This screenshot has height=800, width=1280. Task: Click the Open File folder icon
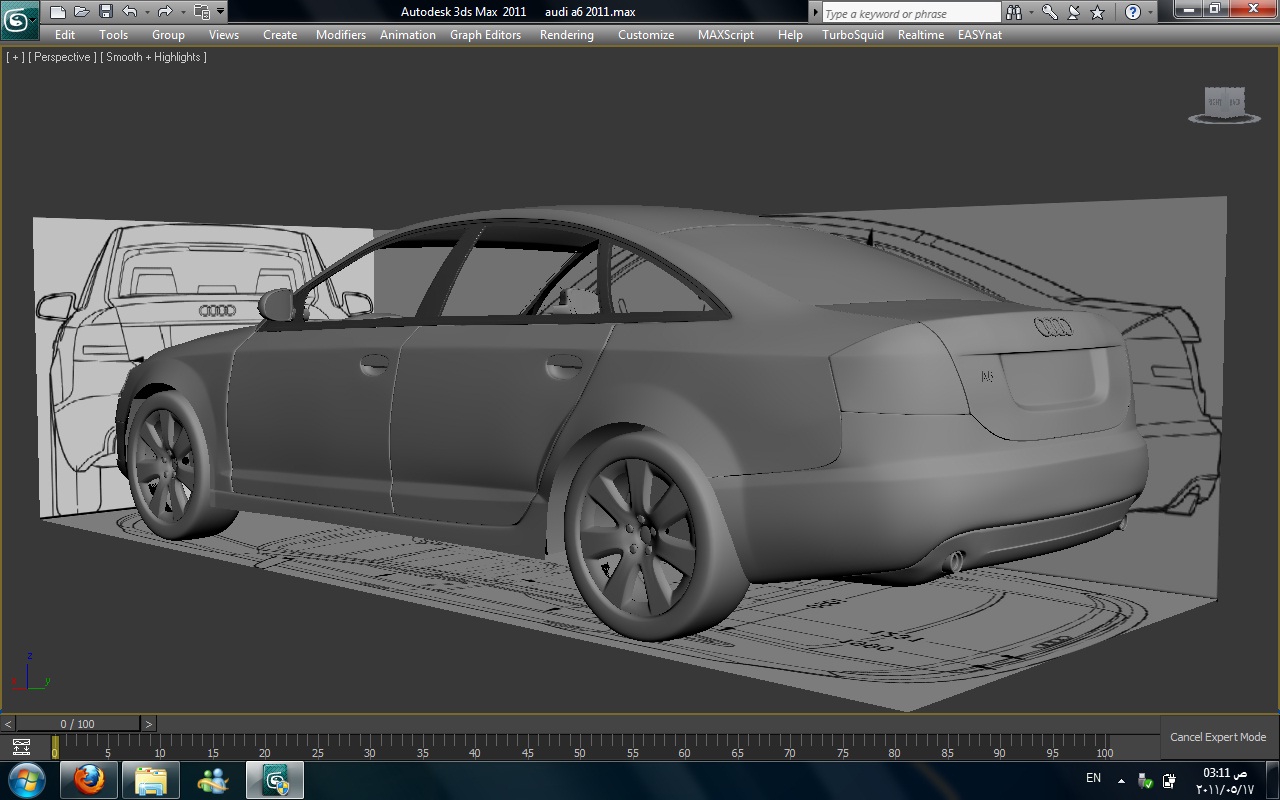(81, 12)
